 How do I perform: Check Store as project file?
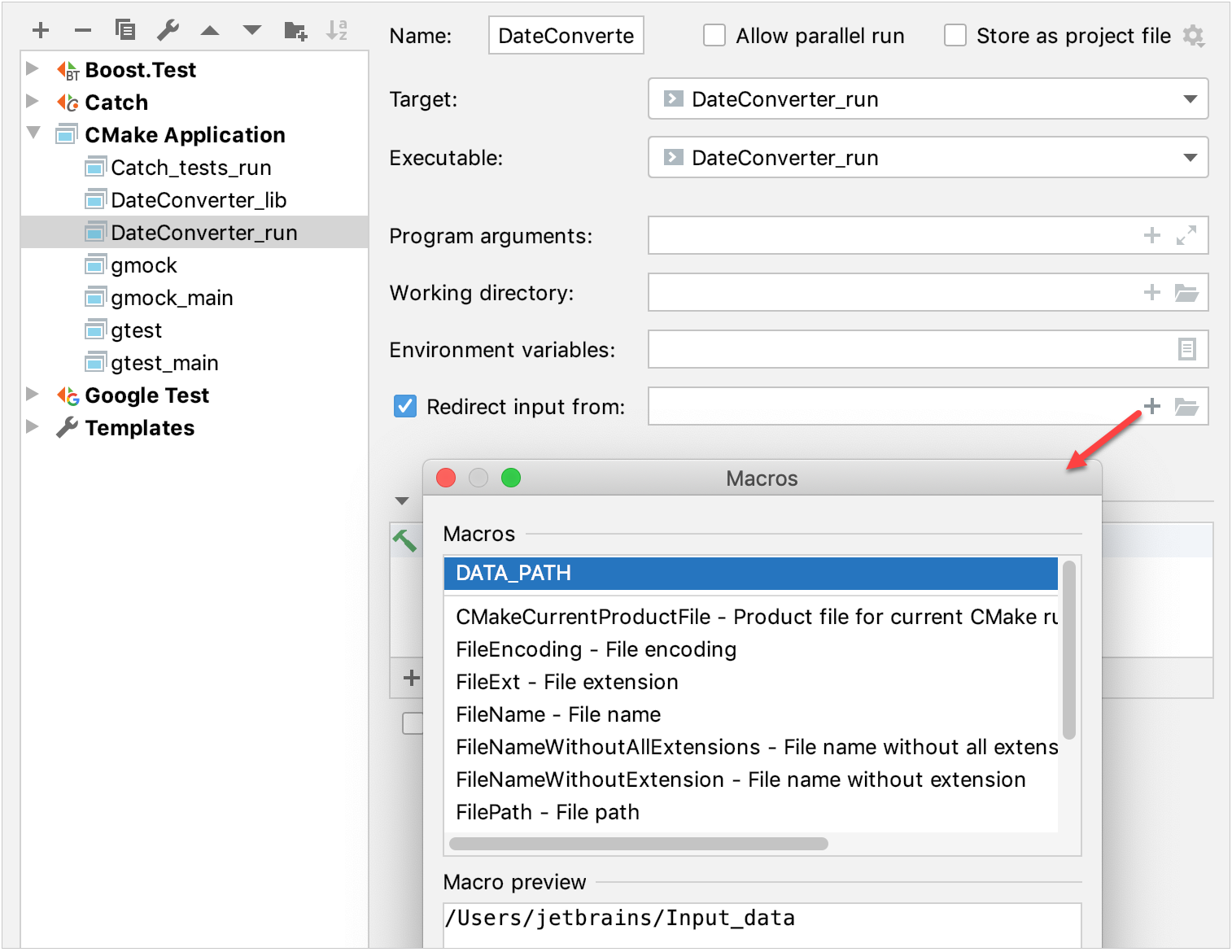(955, 35)
